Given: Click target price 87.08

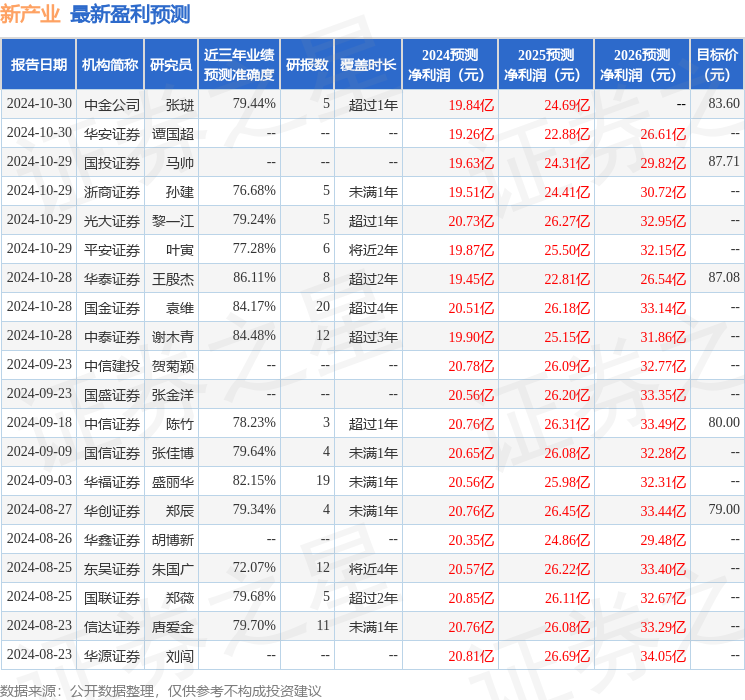Looking at the screenshot, I should click(724, 278).
